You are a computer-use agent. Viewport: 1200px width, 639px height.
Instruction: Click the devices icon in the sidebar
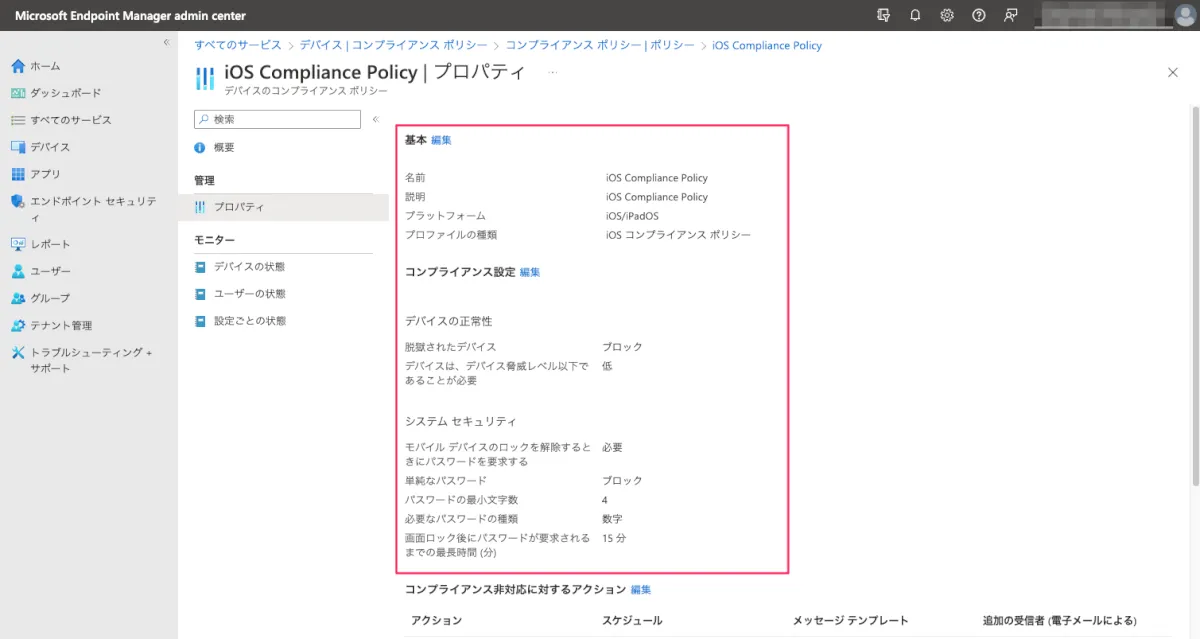tap(17, 147)
